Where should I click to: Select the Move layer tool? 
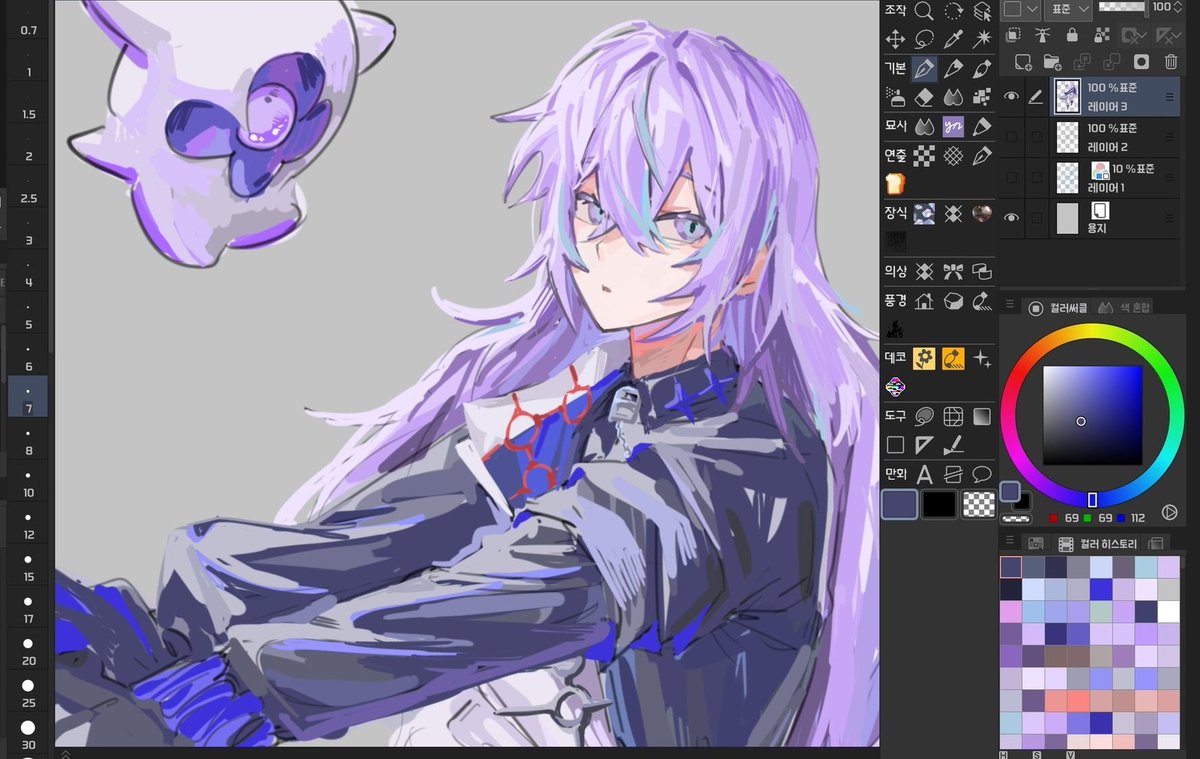coord(895,39)
